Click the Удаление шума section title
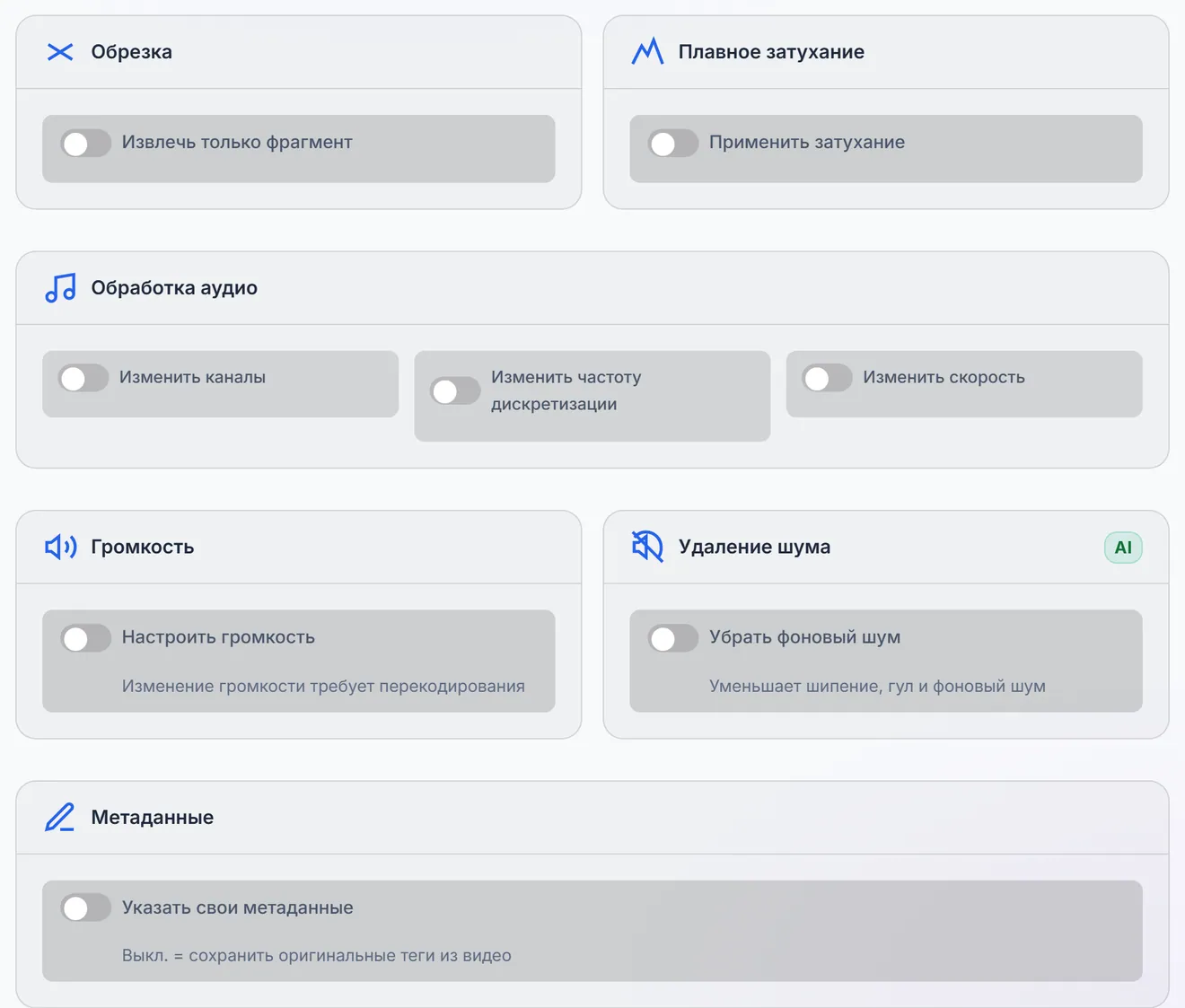Image resolution: width=1185 pixels, height=1008 pixels. coord(754,547)
